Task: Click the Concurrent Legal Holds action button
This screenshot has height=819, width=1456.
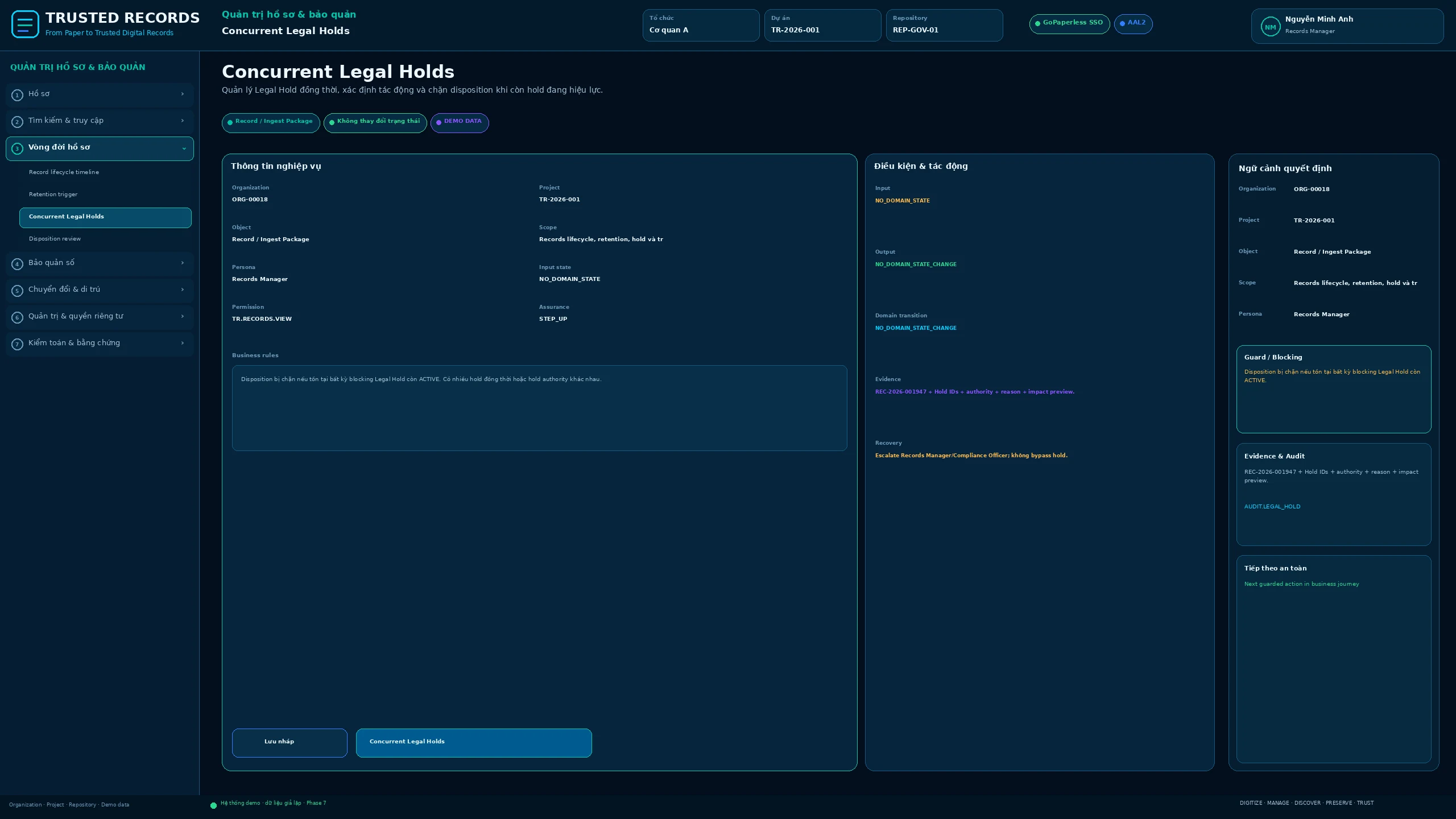Action: [x=474, y=743]
